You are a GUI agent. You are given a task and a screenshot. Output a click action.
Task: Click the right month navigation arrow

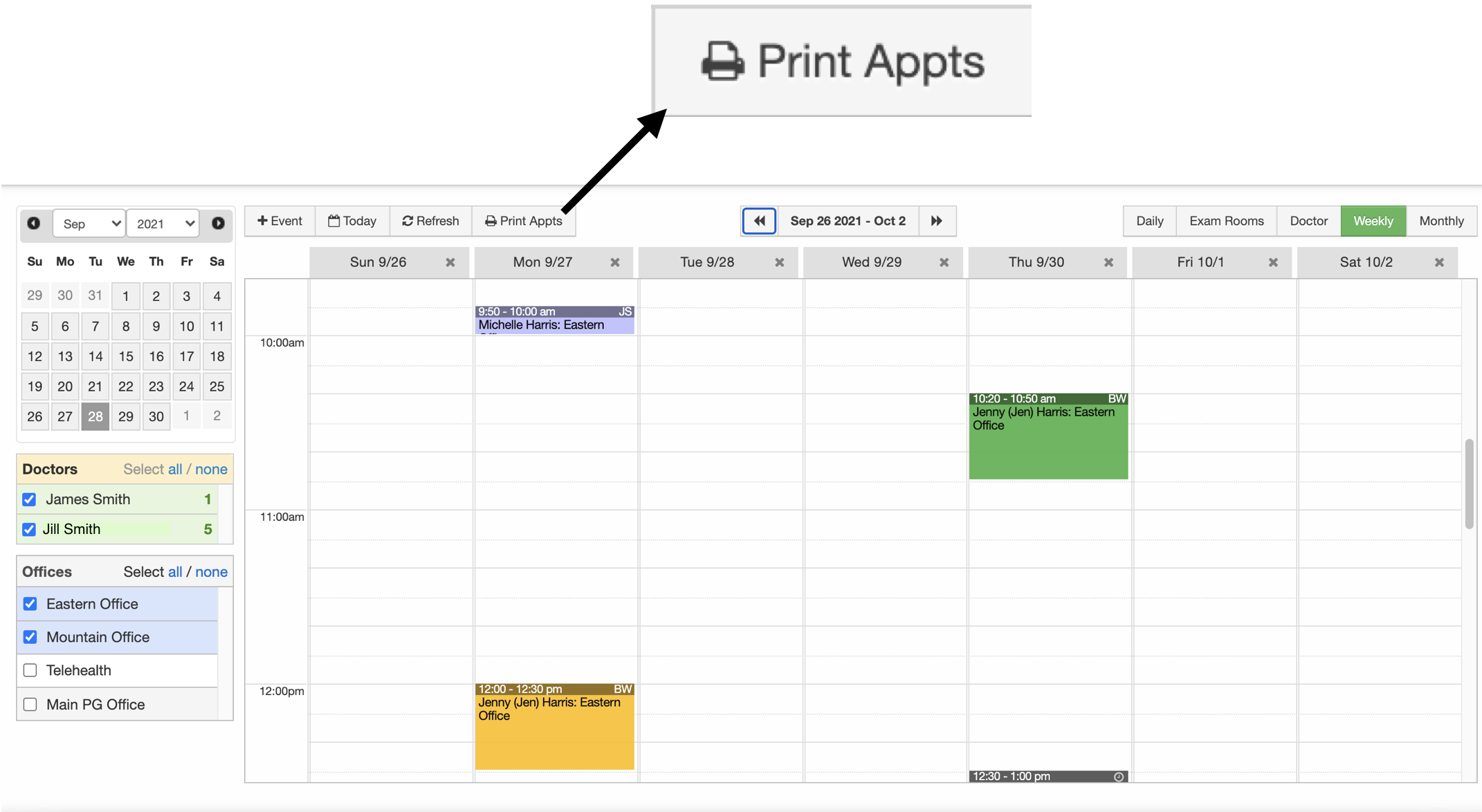click(x=218, y=223)
